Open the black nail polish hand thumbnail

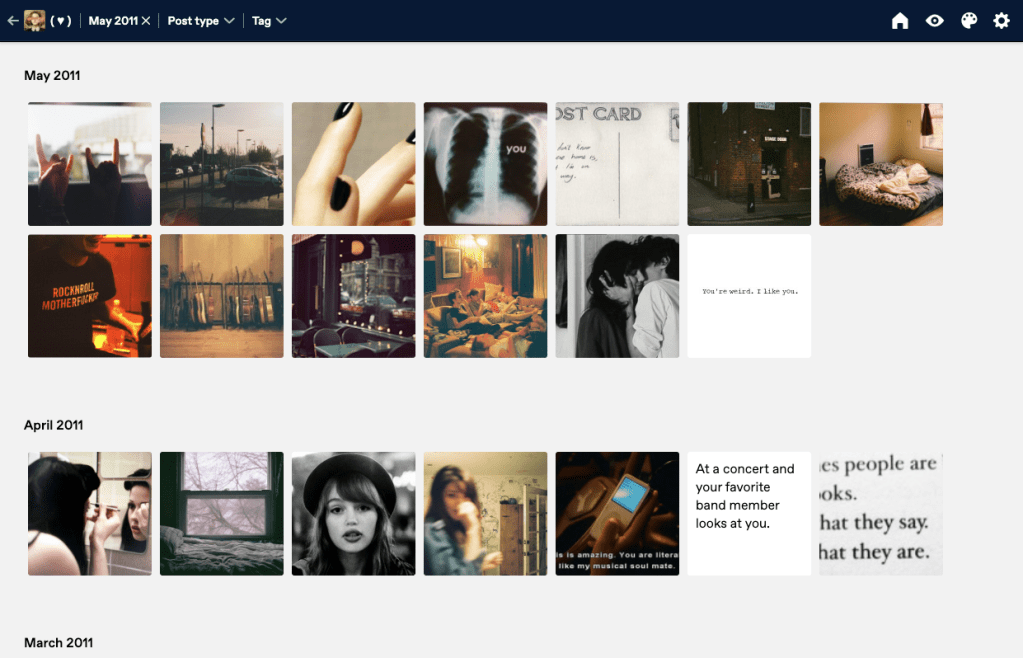click(x=353, y=164)
